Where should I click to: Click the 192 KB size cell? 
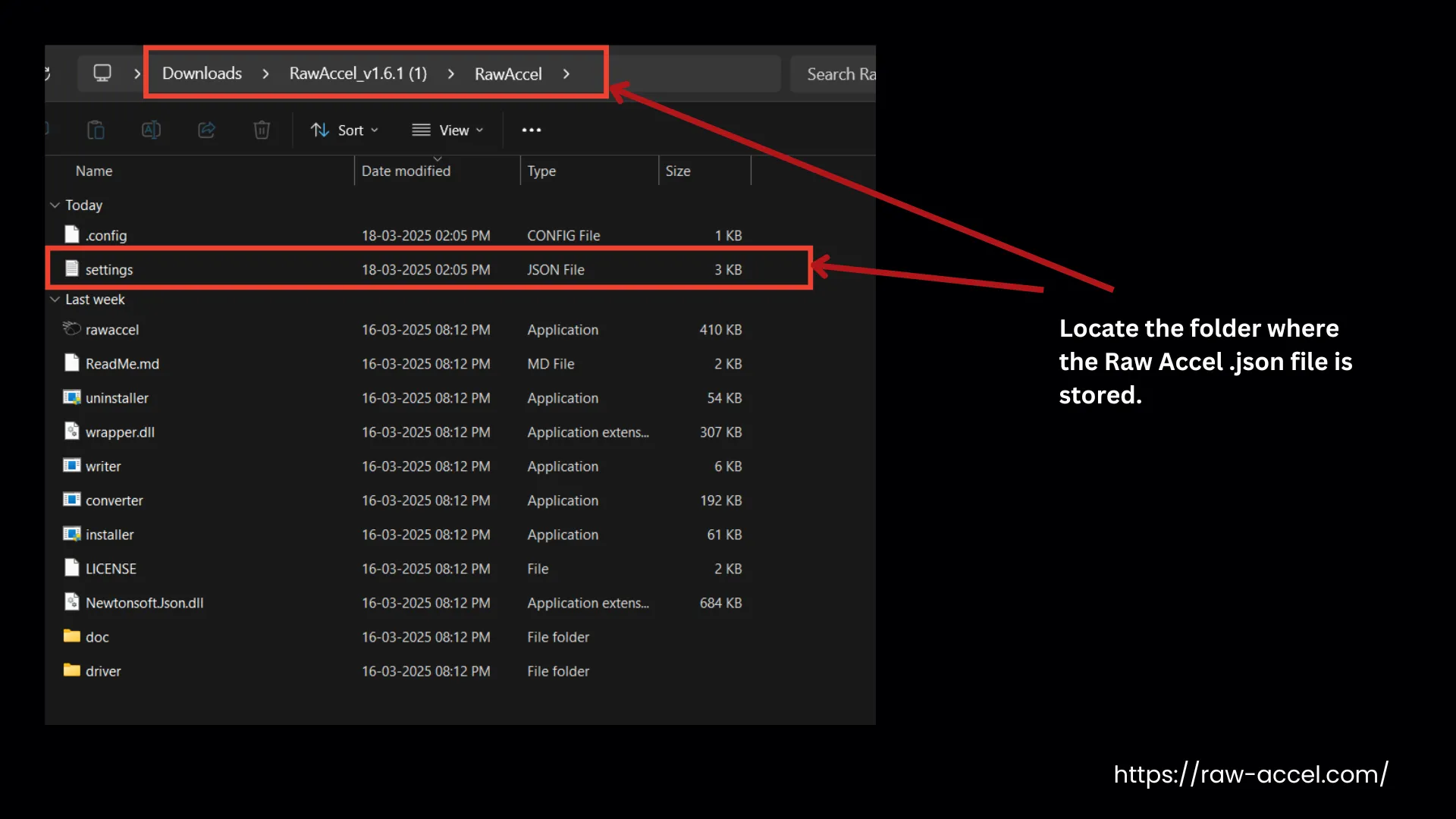pos(720,500)
